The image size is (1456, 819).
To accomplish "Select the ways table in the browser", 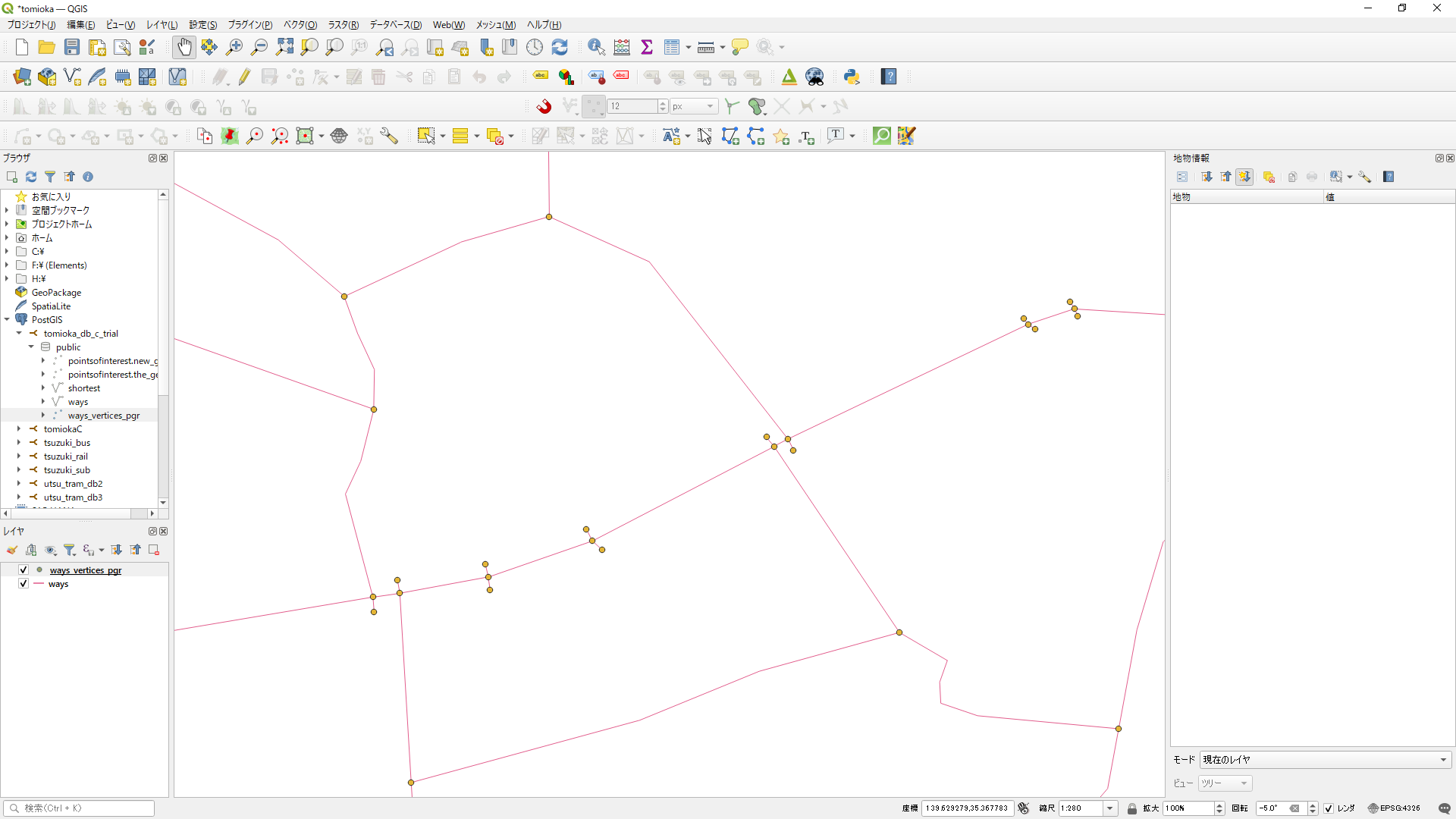I will [x=77, y=402].
